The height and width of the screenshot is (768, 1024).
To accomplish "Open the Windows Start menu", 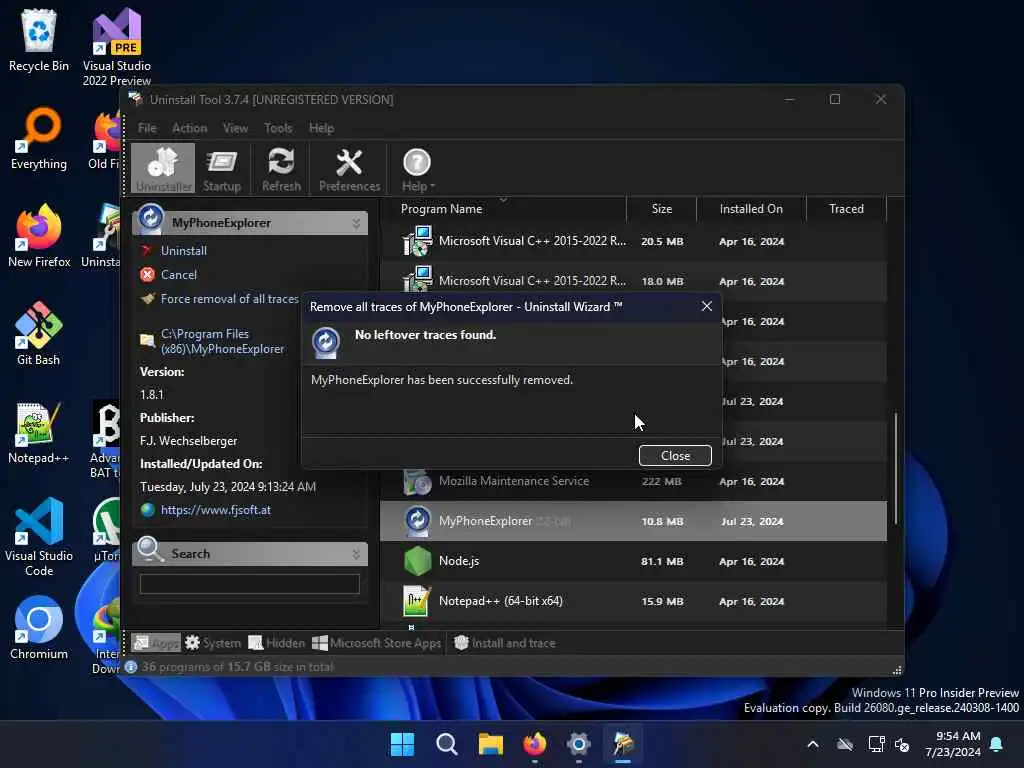I will (x=402, y=744).
